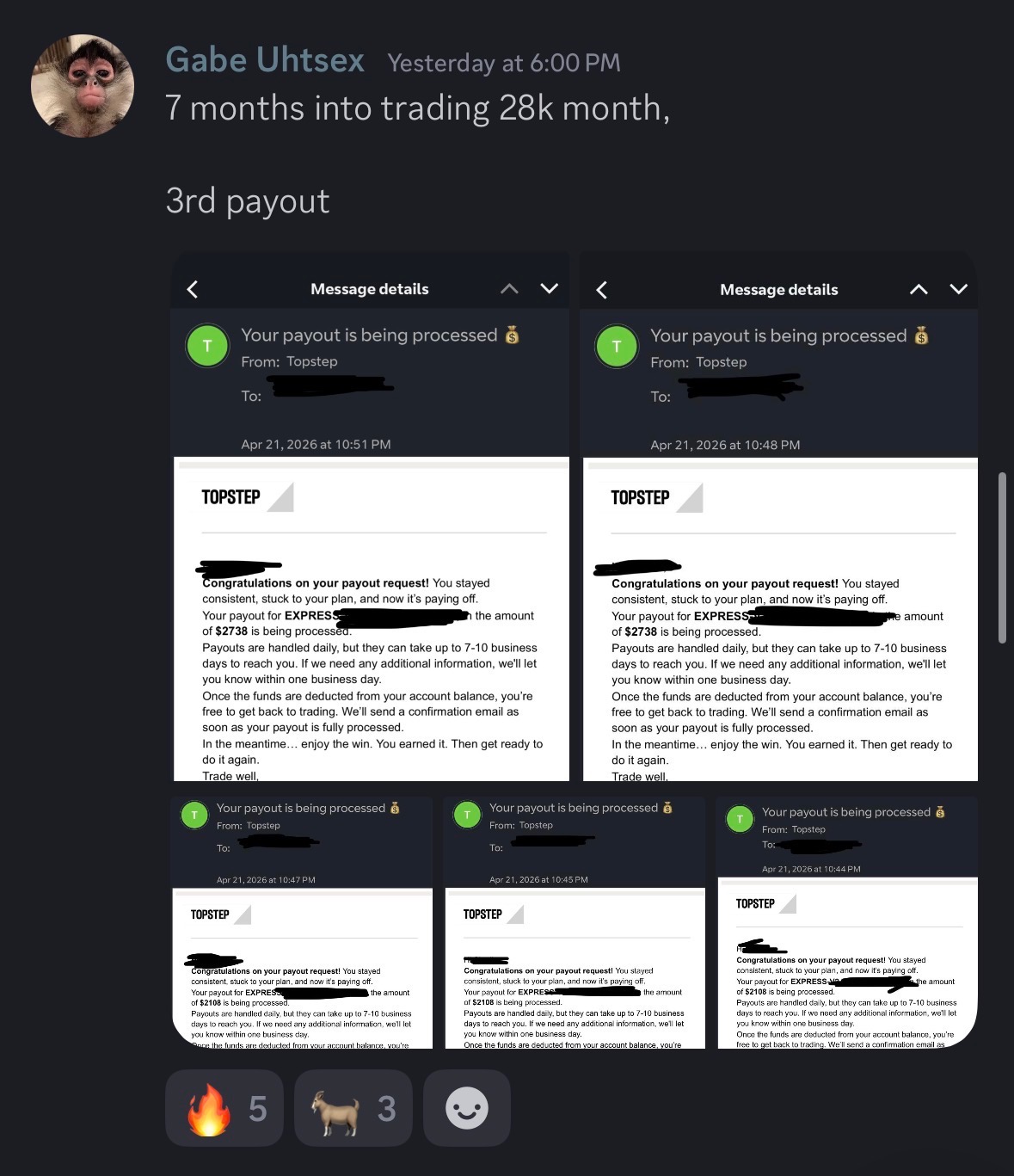Open Gabe Uhtsex's monkey avatar

83,86
